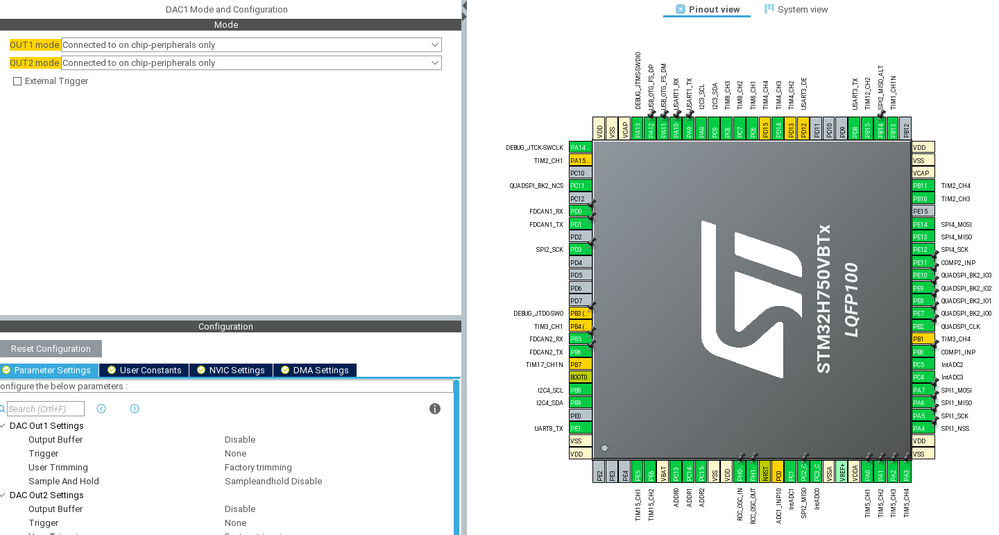Select Trigger 'None' value under DAC Out1

click(x=235, y=453)
